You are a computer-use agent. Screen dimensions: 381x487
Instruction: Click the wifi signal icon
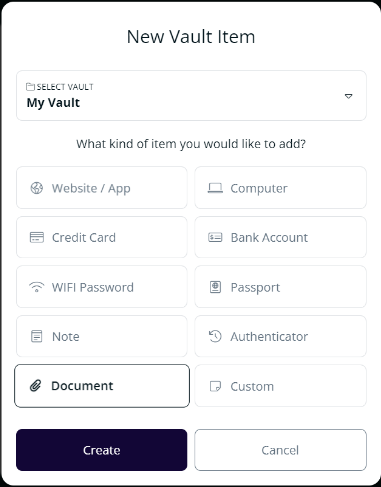click(37, 287)
